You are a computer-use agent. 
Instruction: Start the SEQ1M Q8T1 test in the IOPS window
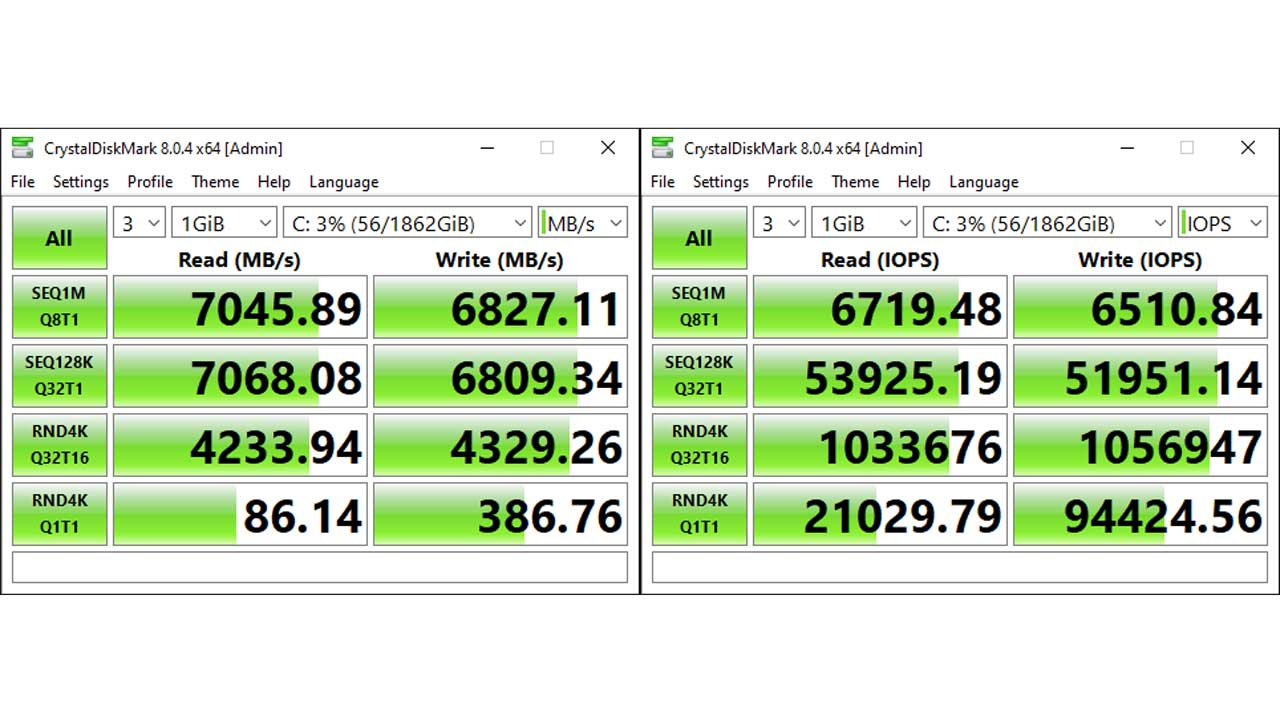pos(699,307)
